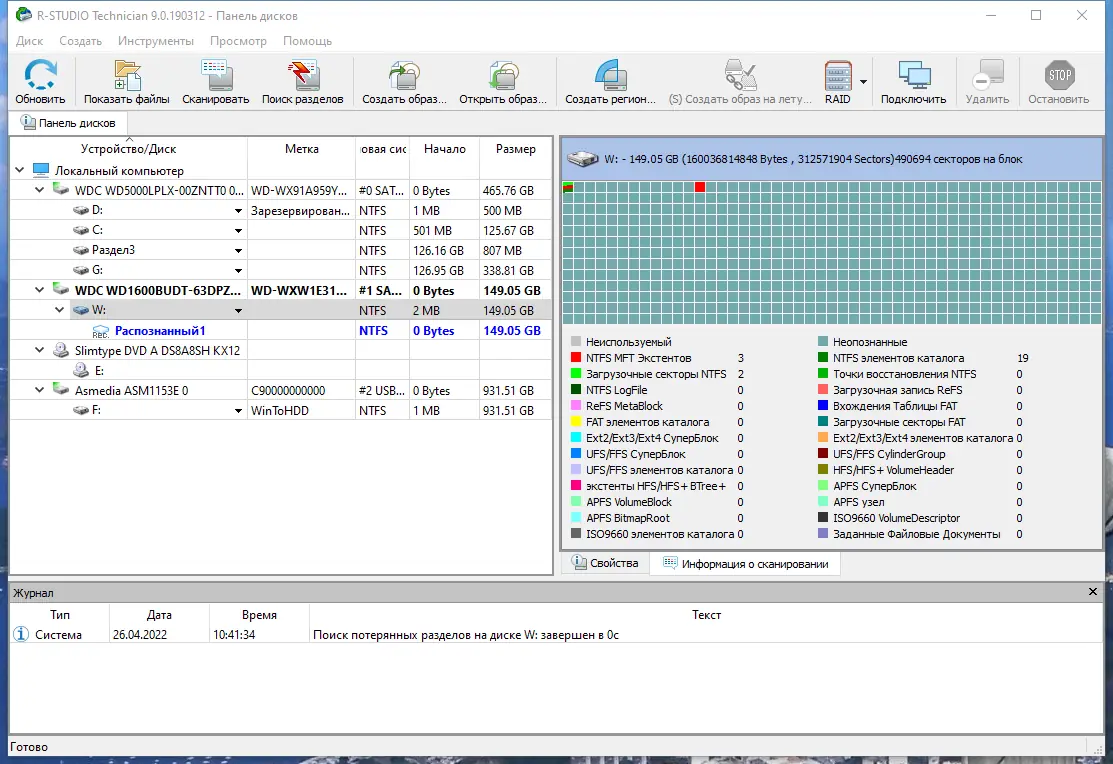1113x764 pixels.
Task: Click the journal info icon by Система
Action: (x=21, y=634)
